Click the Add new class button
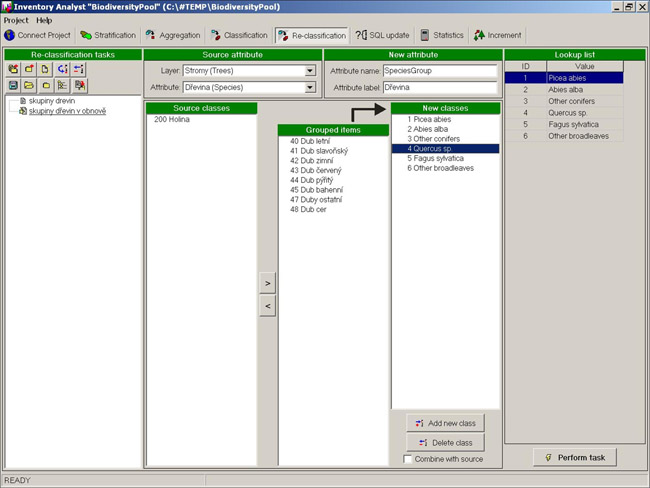This screenshot has width=650, height=488. [444, 424]
